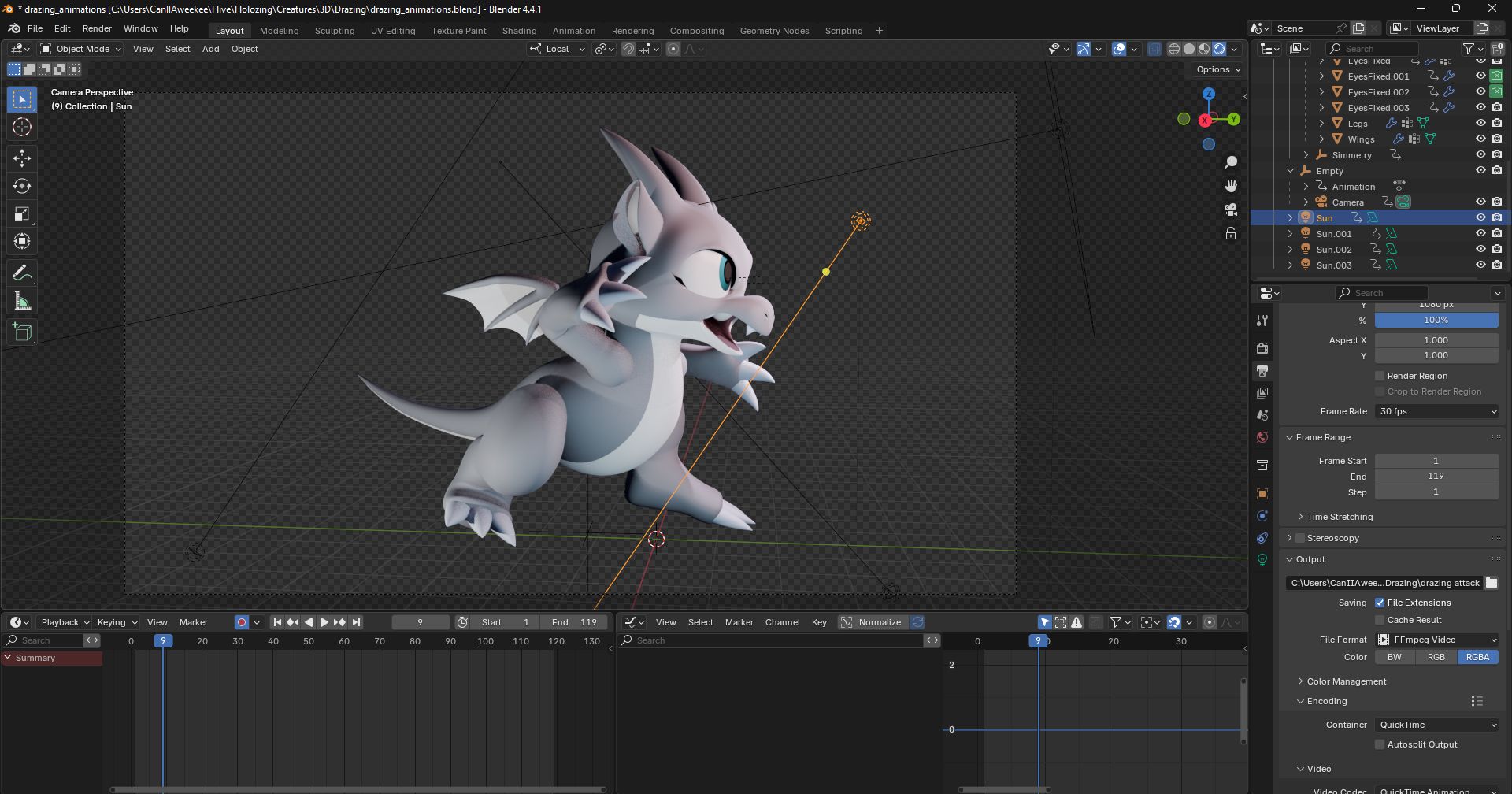The height and width of the screenshot is (794, 1512).
Task: Select the Cursor tool in toolbar
Action: tap(22, 127)
